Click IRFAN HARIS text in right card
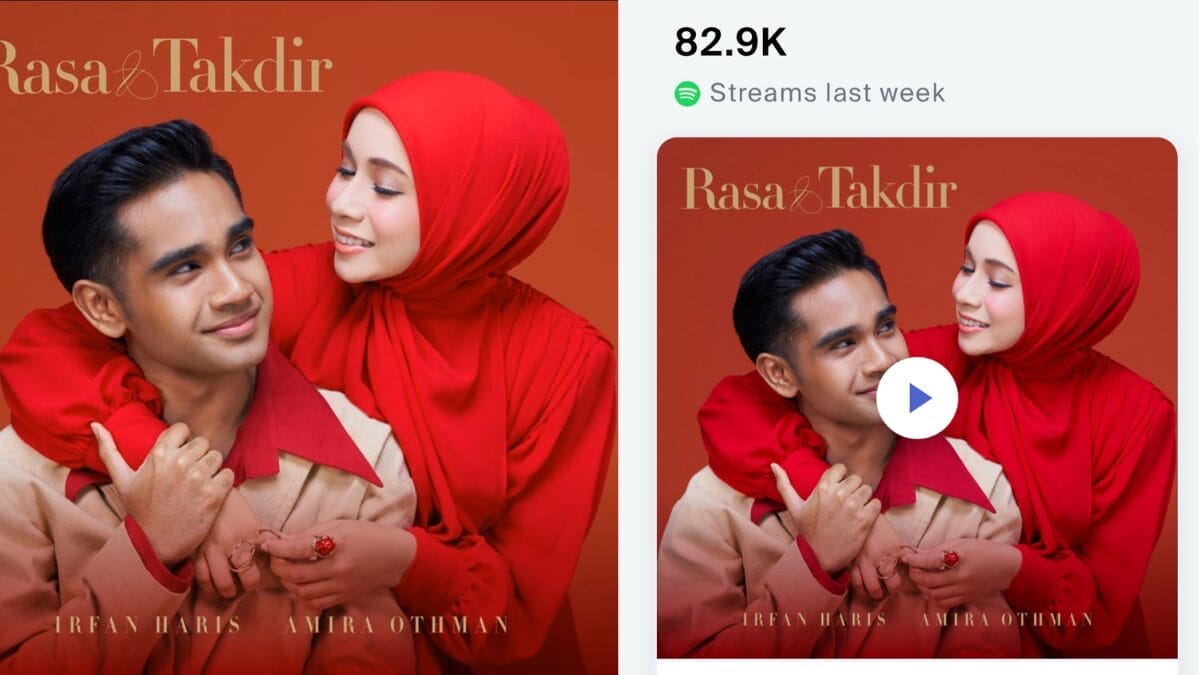Screen dimensions: 1200x675 point(814,620)
